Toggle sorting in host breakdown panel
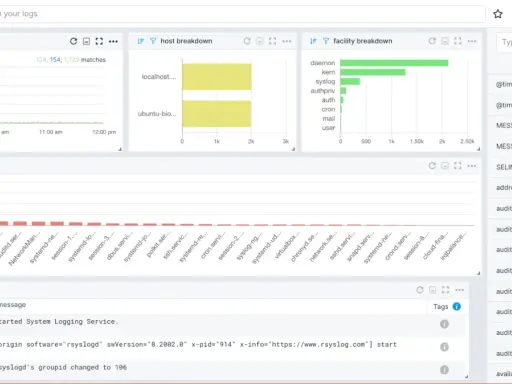 click(x=141, y=41)
